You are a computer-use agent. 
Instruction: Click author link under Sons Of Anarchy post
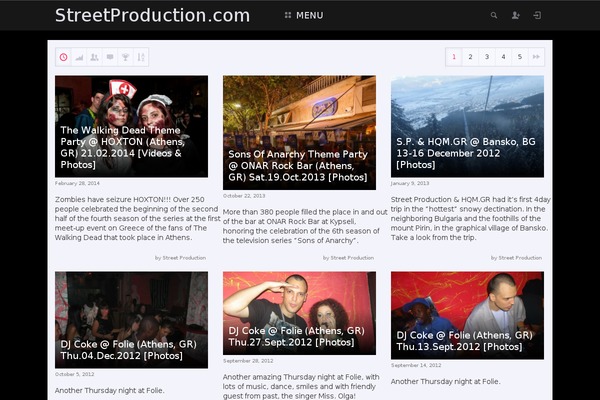pos(352,258)
